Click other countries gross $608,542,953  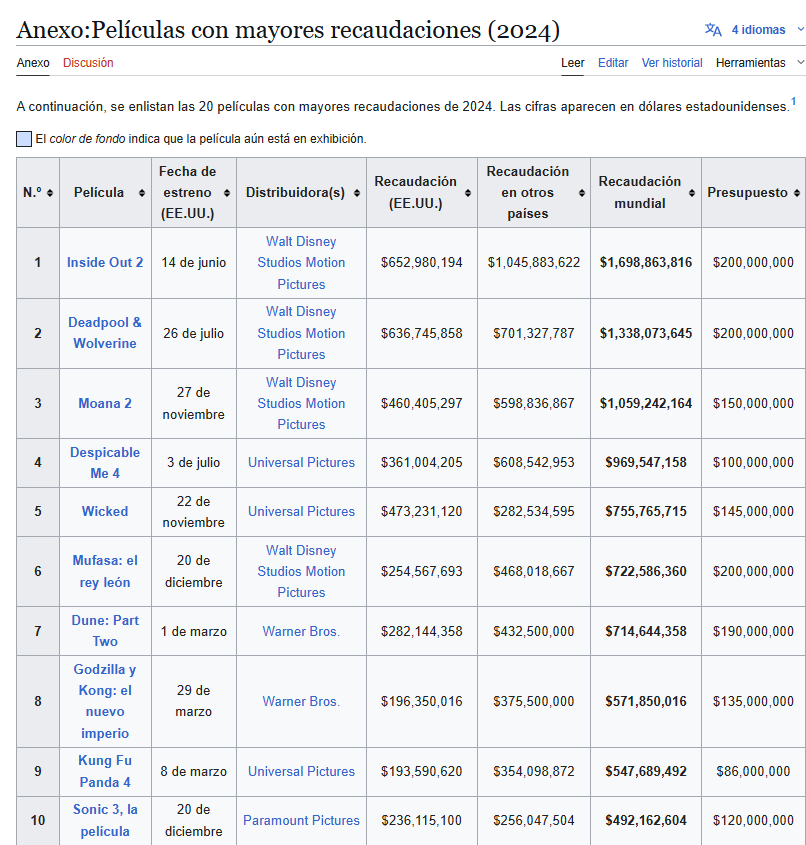click(534, 462)
